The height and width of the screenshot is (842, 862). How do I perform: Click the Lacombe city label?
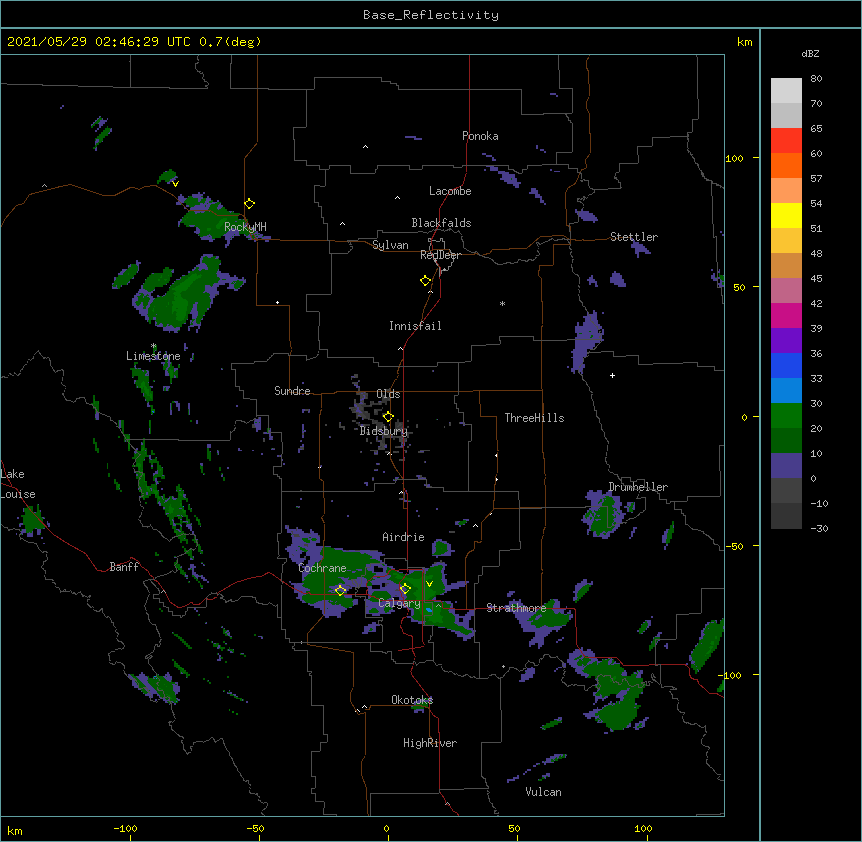(x=450, y=191)
